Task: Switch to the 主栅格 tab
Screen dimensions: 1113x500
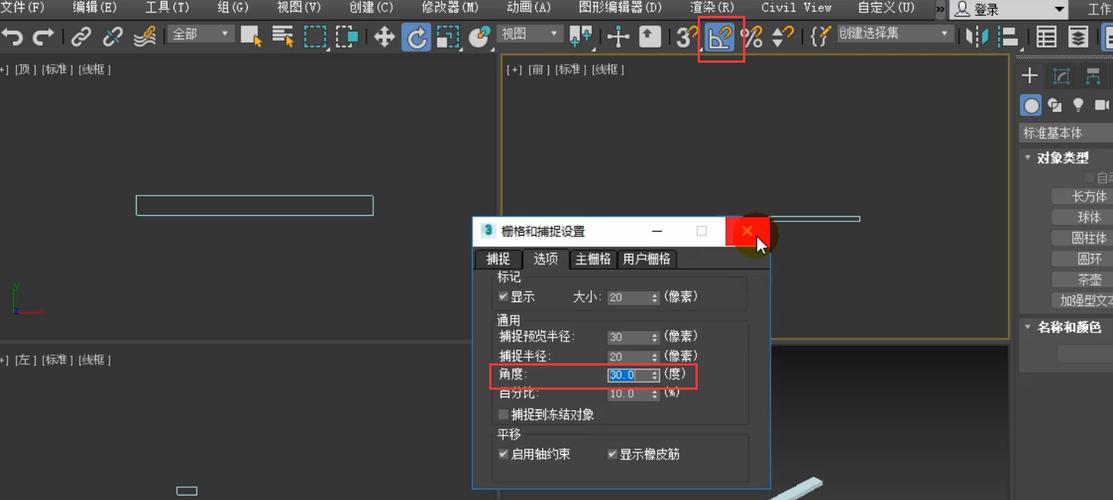Action: click(593, 259)
